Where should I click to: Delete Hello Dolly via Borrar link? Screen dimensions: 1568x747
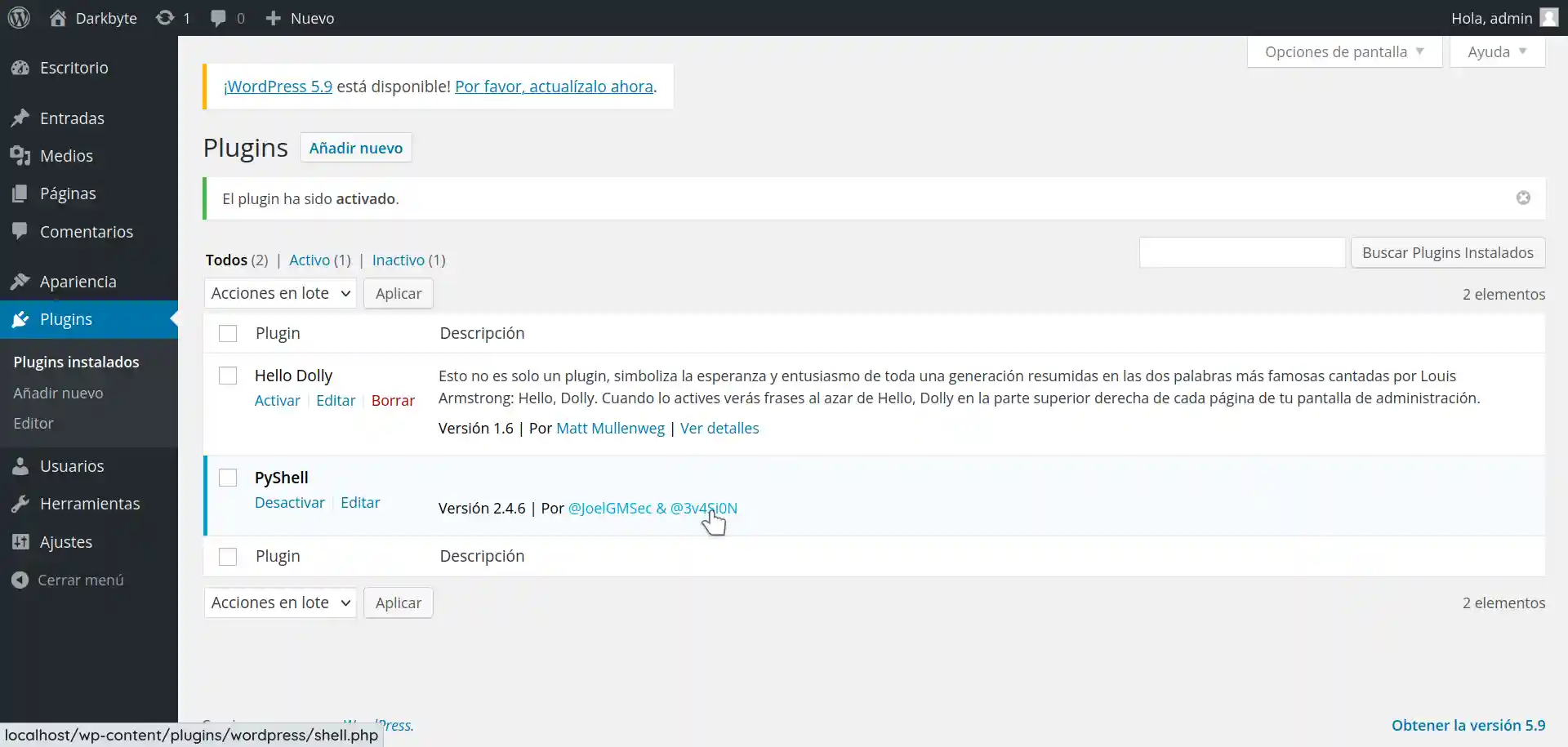coord(393,400)
